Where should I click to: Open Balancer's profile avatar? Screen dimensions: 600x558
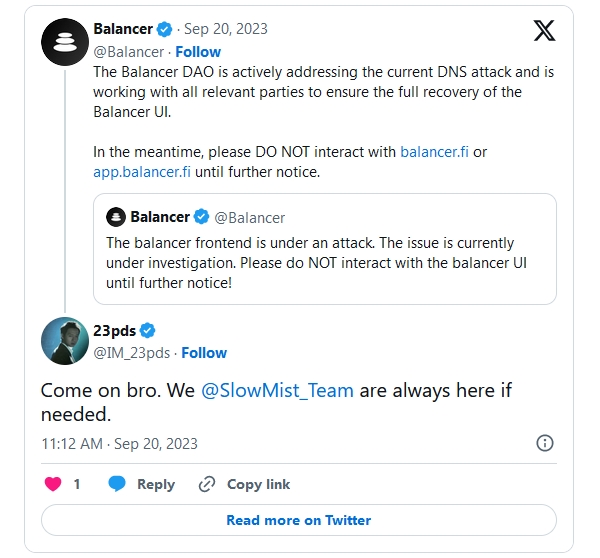(x=65, y=41)
